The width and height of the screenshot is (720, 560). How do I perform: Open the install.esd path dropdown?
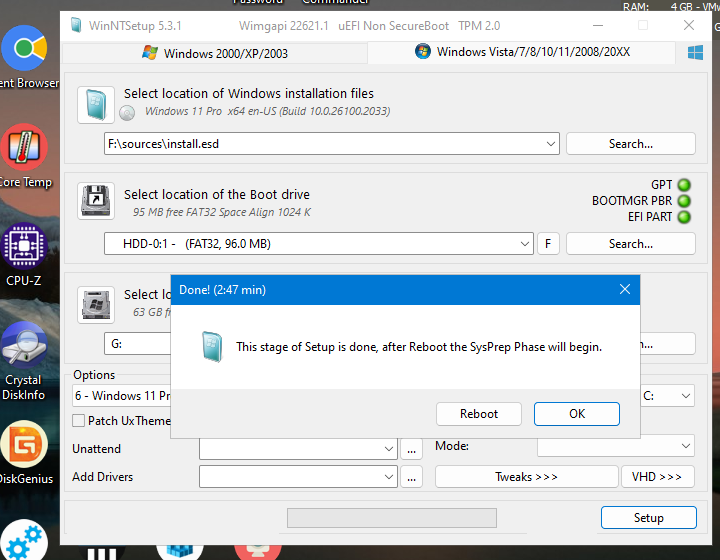(551, 144)
